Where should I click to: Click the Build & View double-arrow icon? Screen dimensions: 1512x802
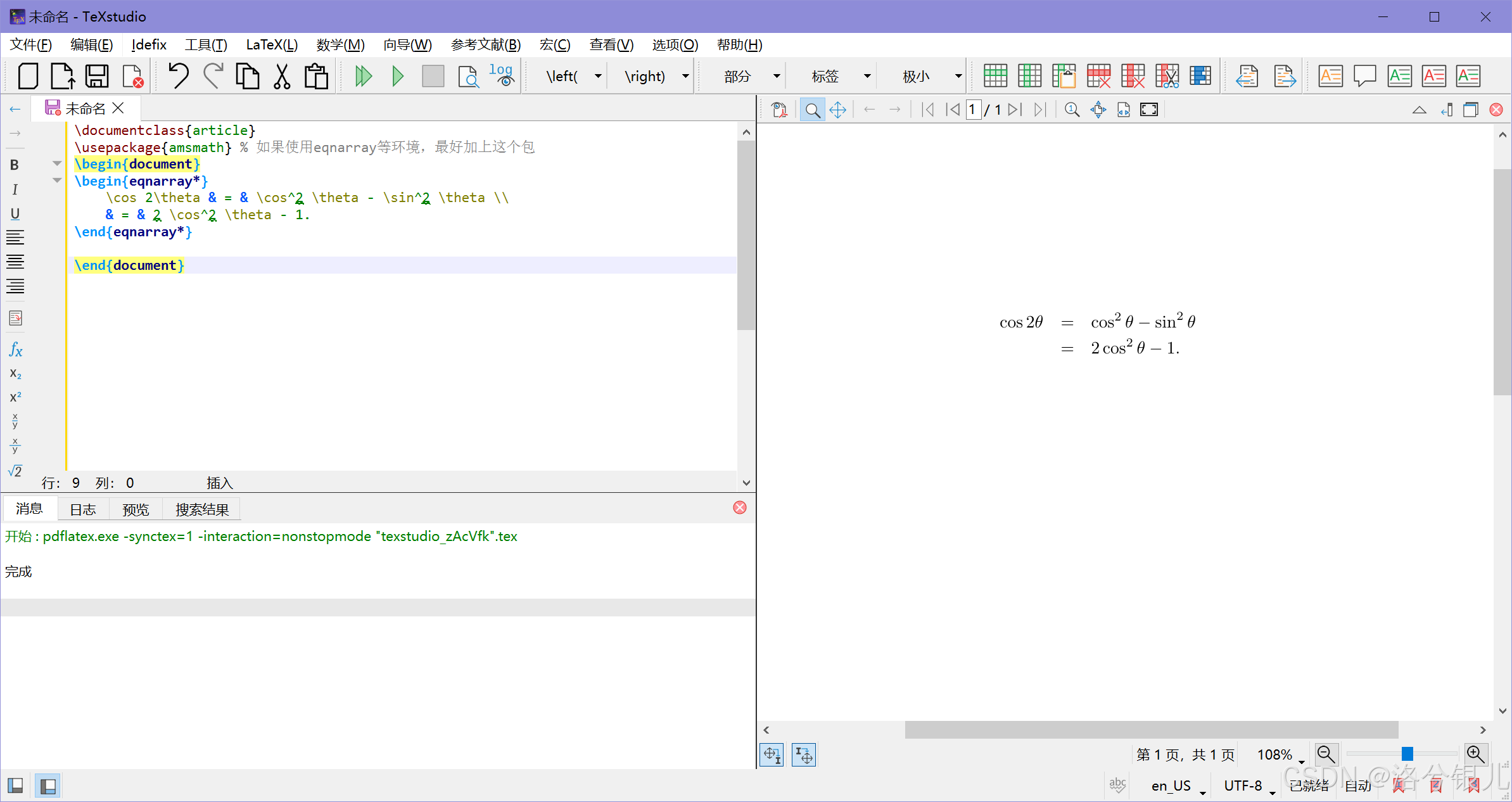point(363,77)
